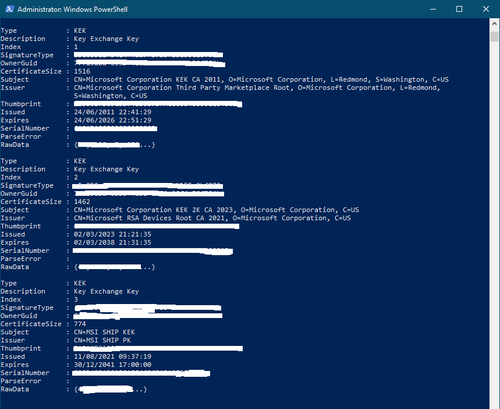Screen dimensions: 500x409
Task: Click the issued date 24/06/2011 22:41:29
Action: [x=112, y=112]
